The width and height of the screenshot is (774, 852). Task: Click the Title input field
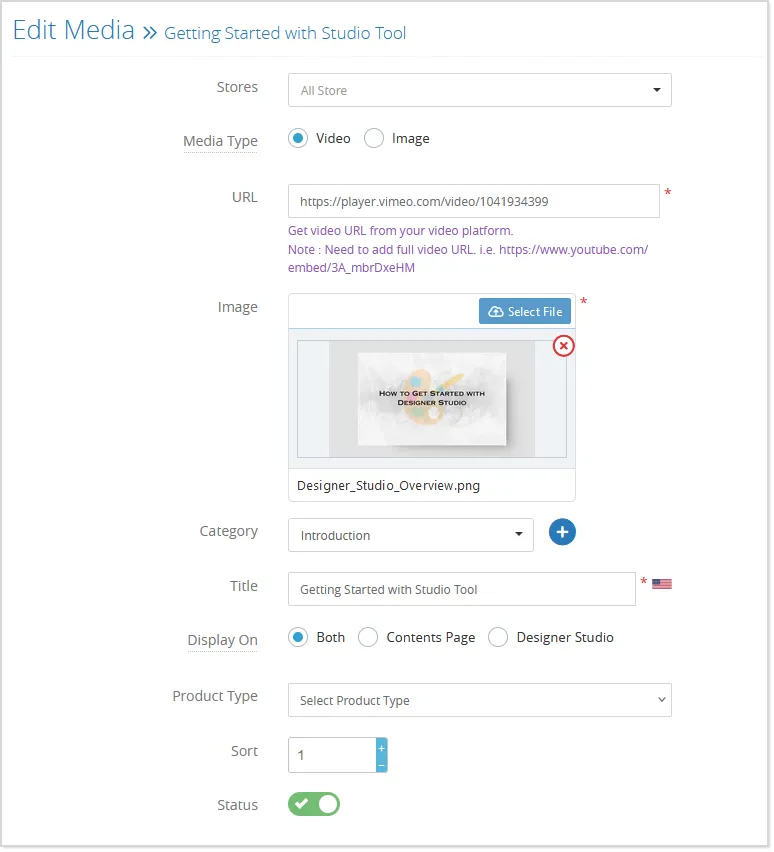tap(463, 591)
